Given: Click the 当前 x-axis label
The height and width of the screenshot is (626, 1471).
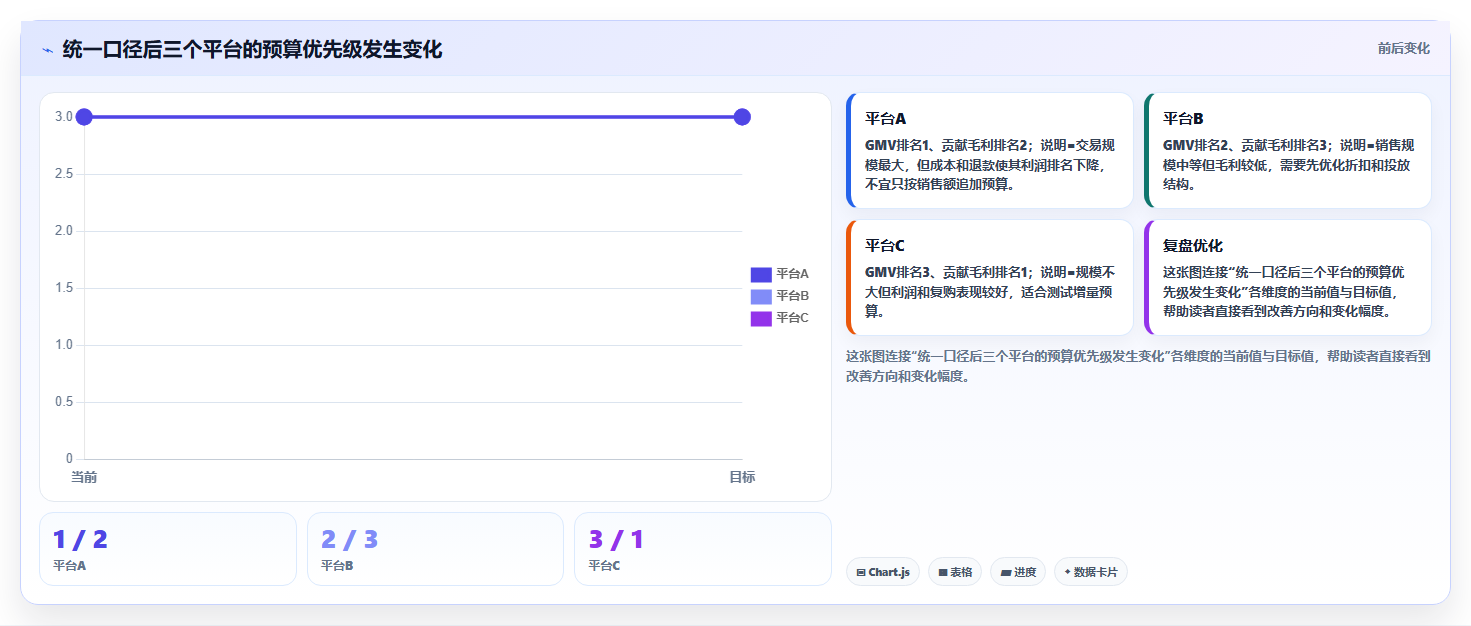Looking at the screenshot, I should coord(84,477).
